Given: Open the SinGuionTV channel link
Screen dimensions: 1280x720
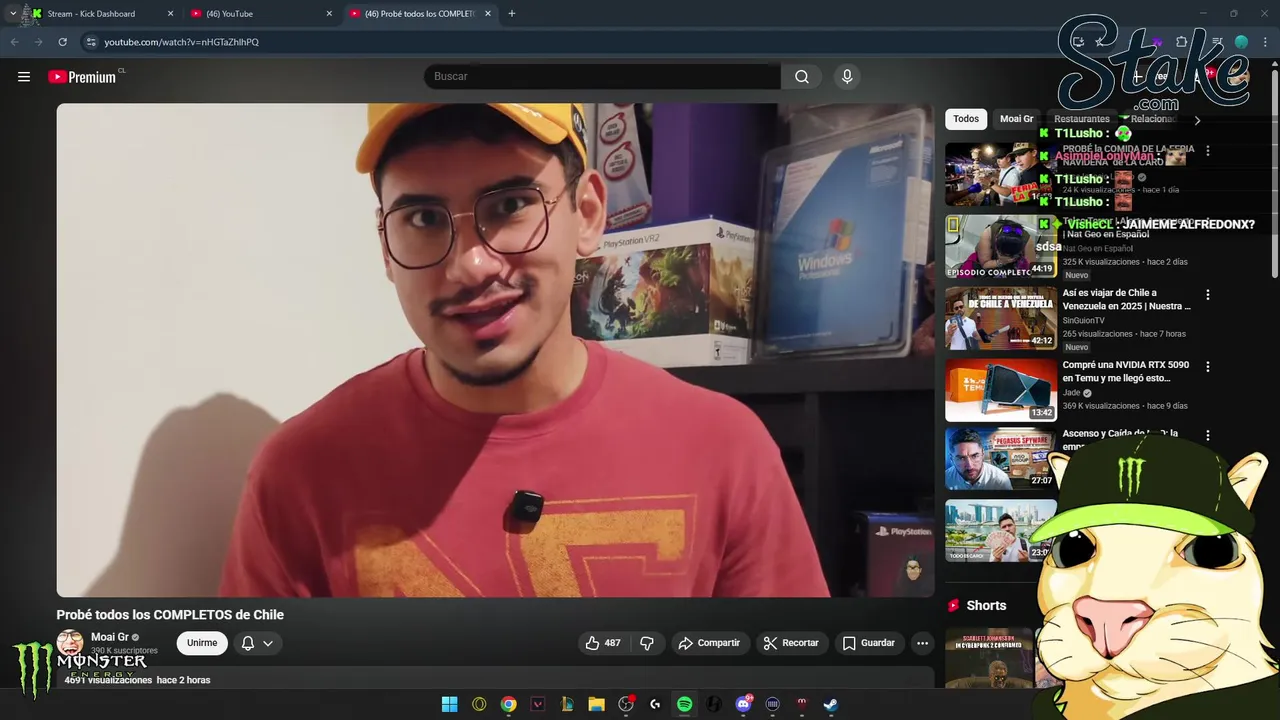Looking at the screenshot, I should tap(1083, 321).
